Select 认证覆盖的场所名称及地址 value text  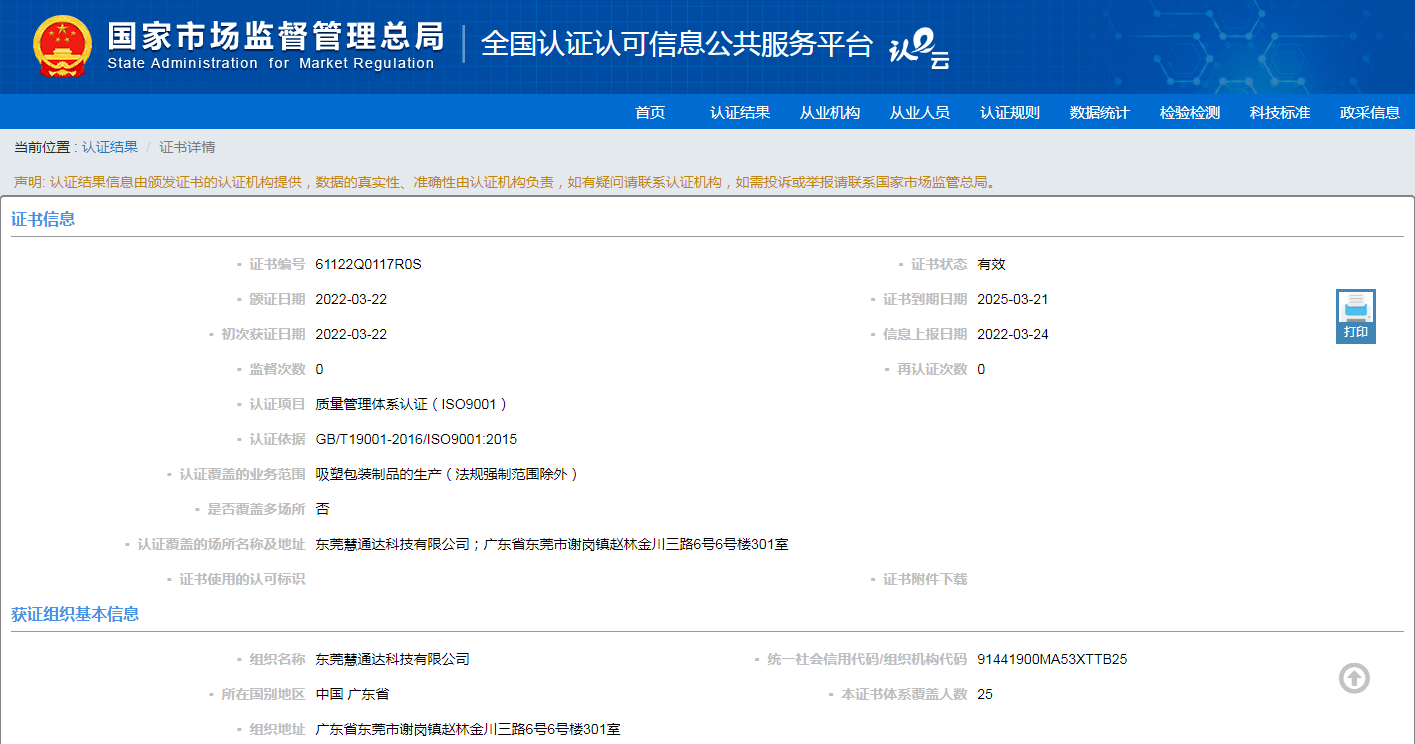(552, 544)
